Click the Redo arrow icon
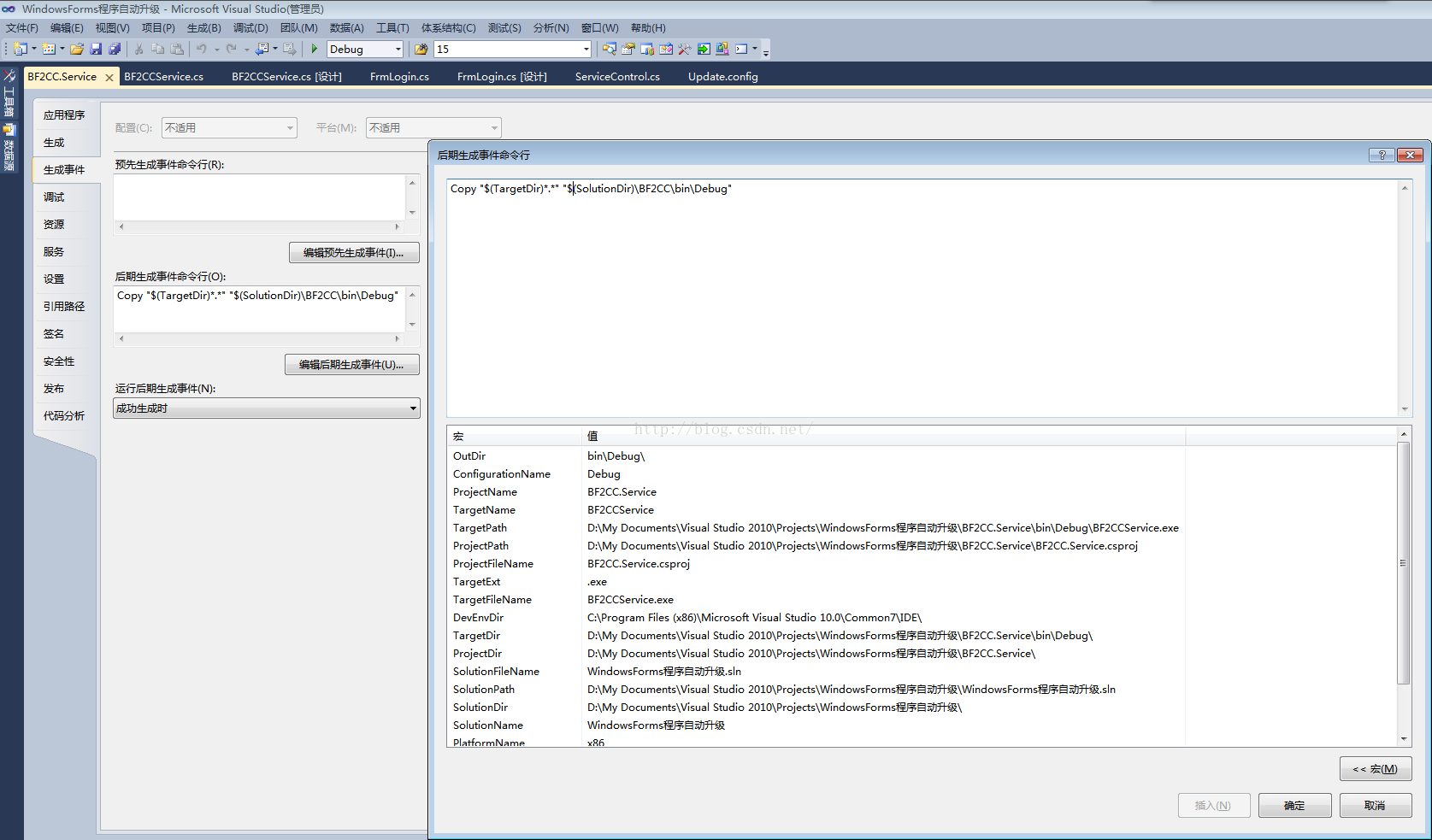 pos(231,49)
